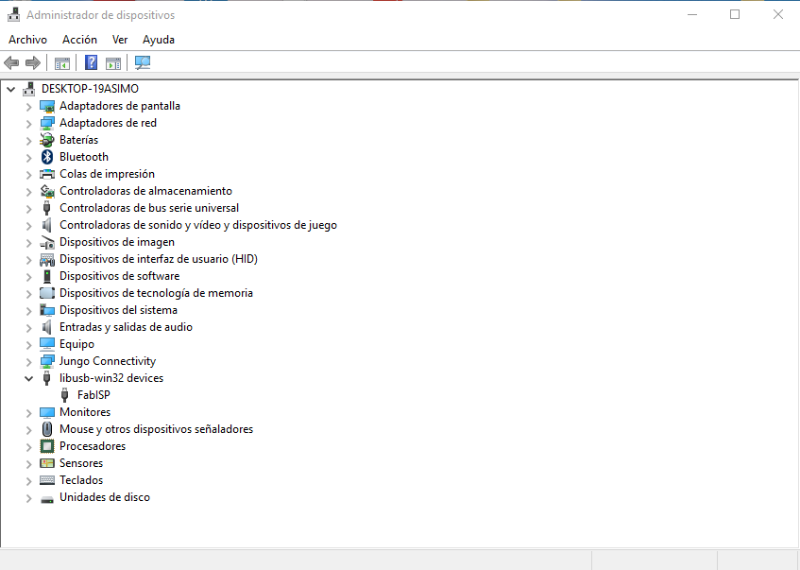The height and width of the screenshot is (570, 800).
Task: Click the Back arrow toolbar icon
Action: (11, 63)
